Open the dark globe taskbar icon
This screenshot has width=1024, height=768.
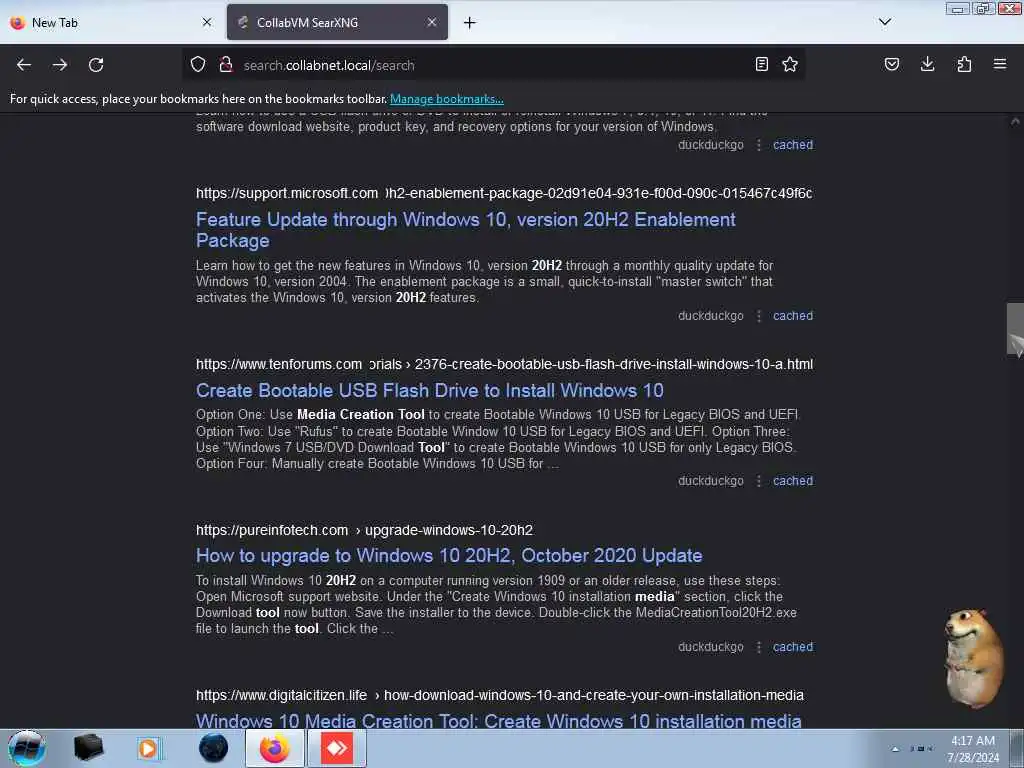[214, 748]
